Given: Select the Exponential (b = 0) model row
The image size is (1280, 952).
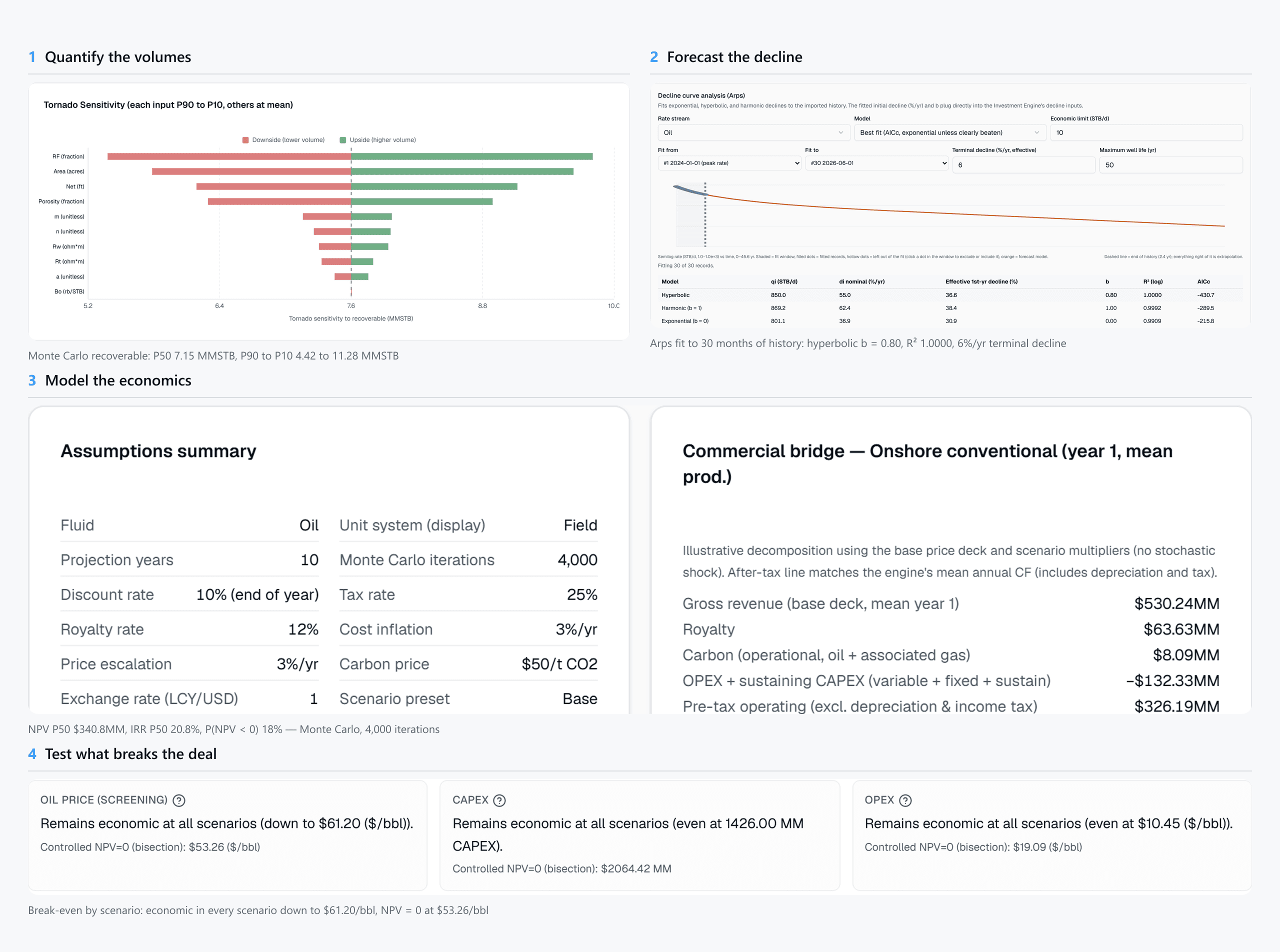Looking at the screenshot, I should 950,321.
